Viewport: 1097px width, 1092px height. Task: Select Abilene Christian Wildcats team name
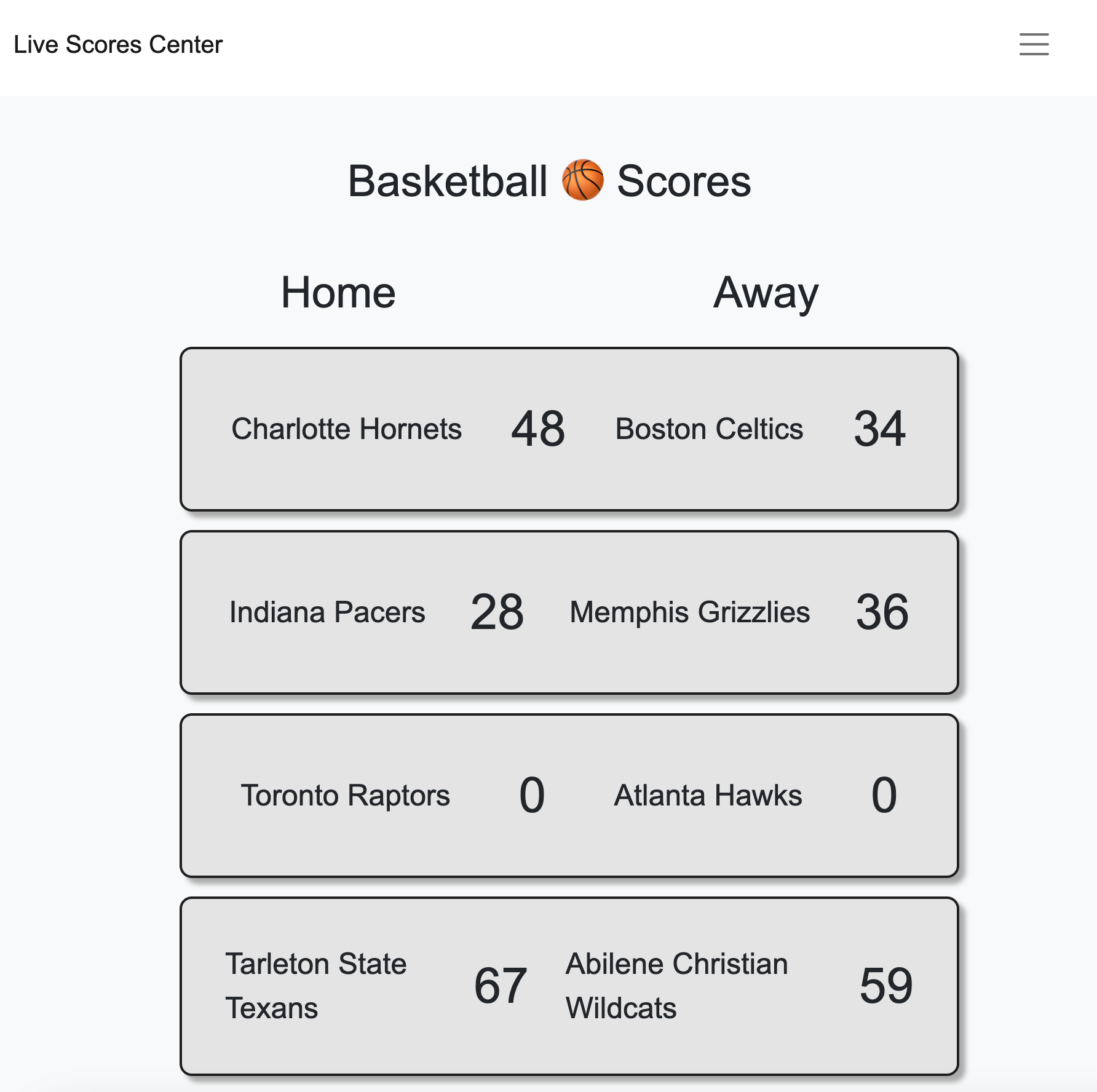pos(676,986)
